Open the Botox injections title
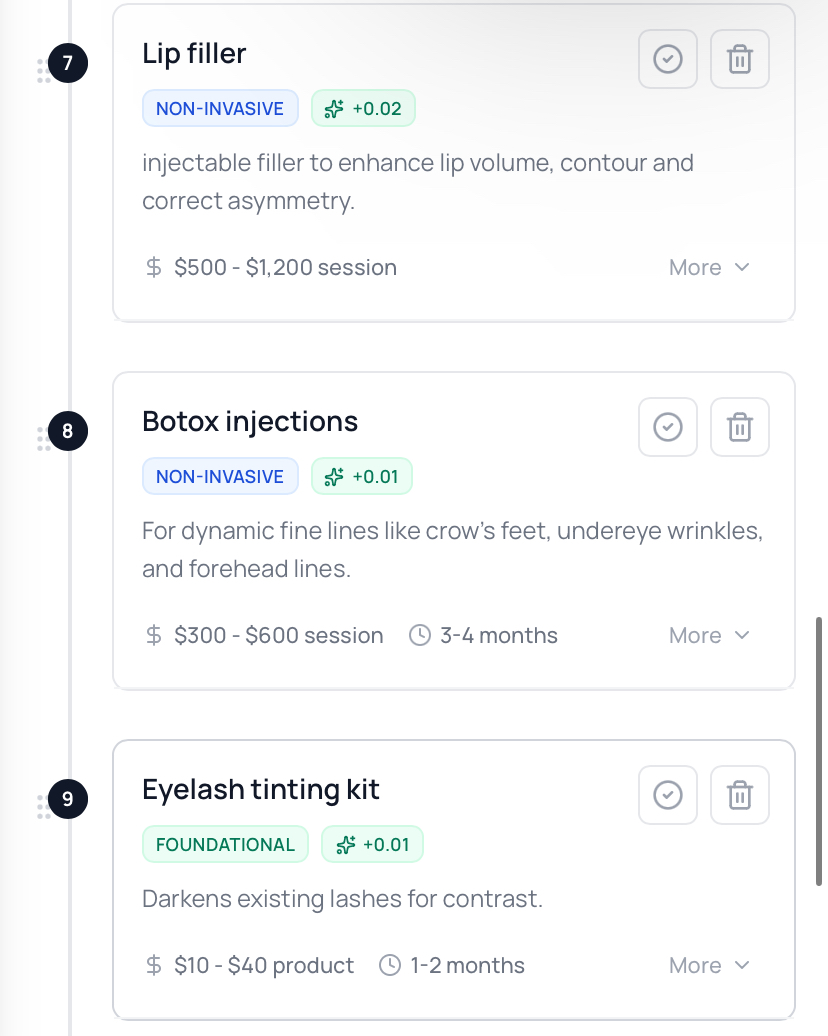This screenshot has height=1036, width=828. [250, 421]
